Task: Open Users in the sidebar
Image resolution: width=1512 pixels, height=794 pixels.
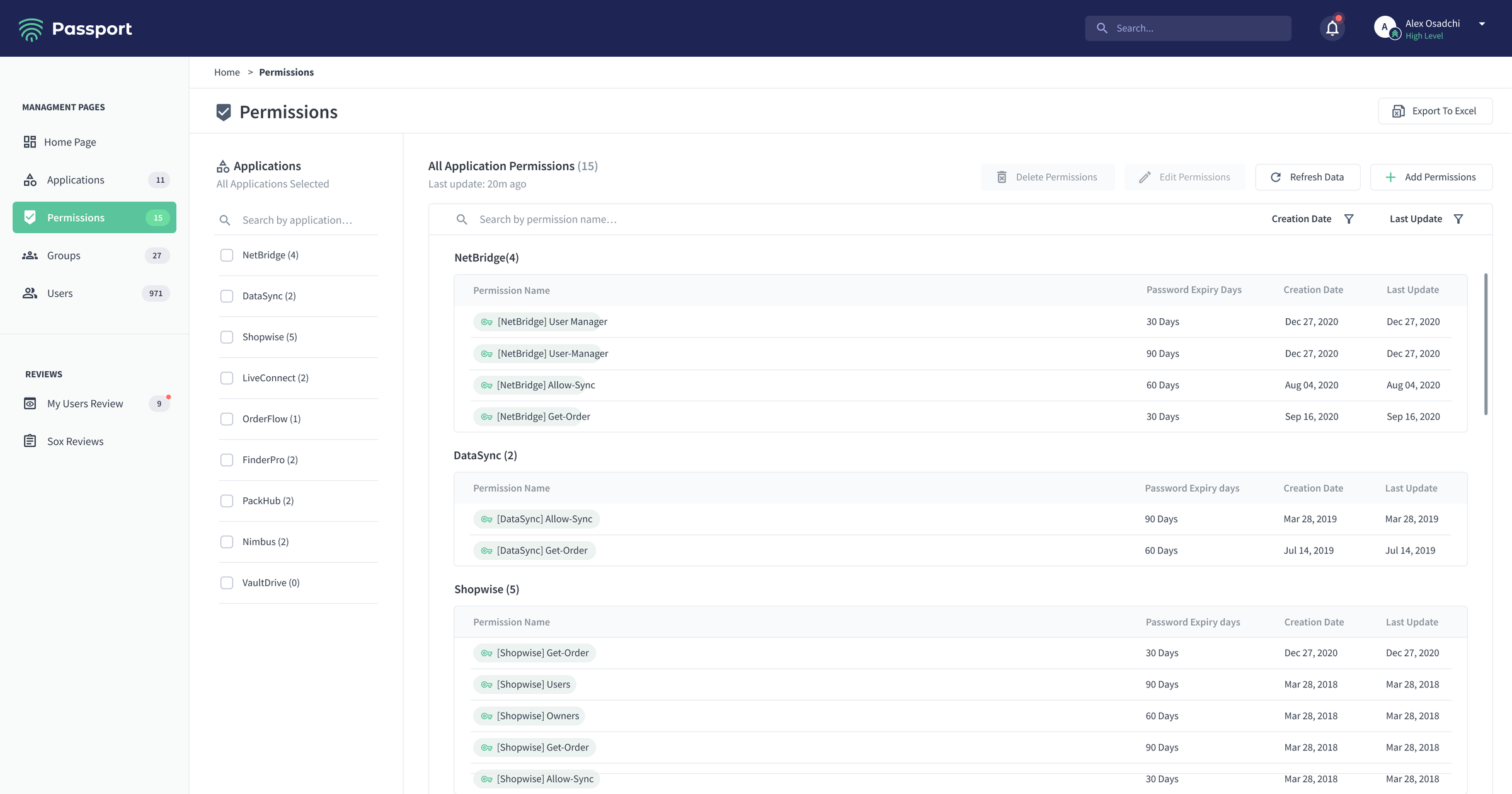Action: (x=94, y=293)
